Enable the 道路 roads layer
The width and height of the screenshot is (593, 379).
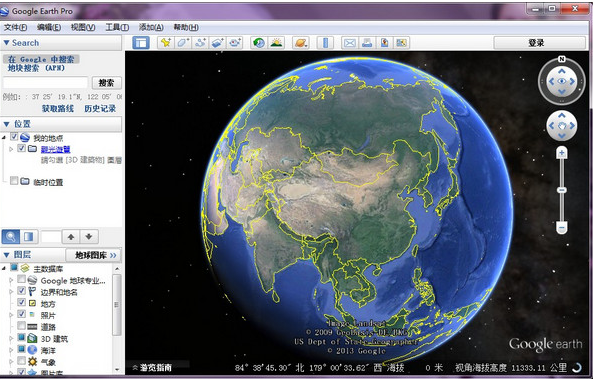[x=22, y=326]
